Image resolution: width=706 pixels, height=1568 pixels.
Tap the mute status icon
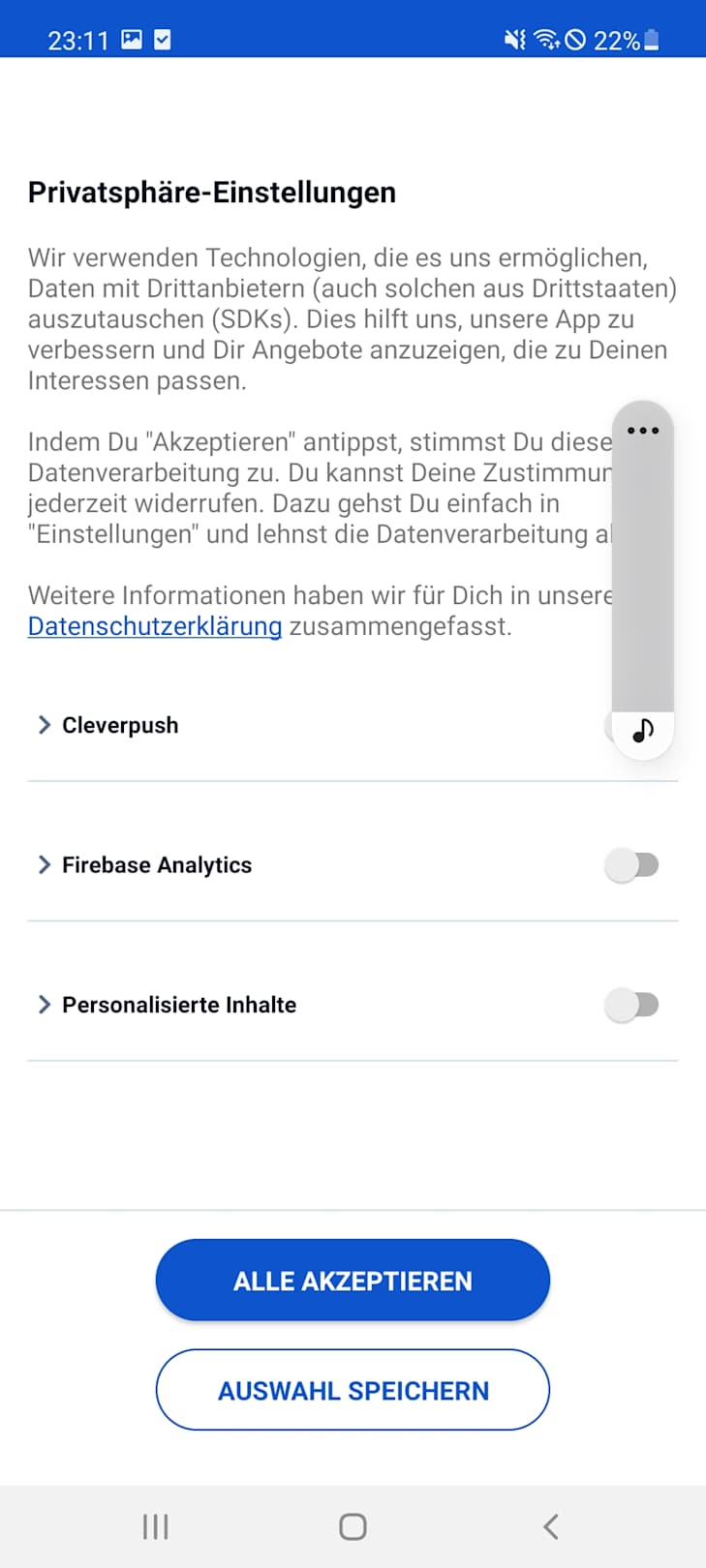(514, 40)
